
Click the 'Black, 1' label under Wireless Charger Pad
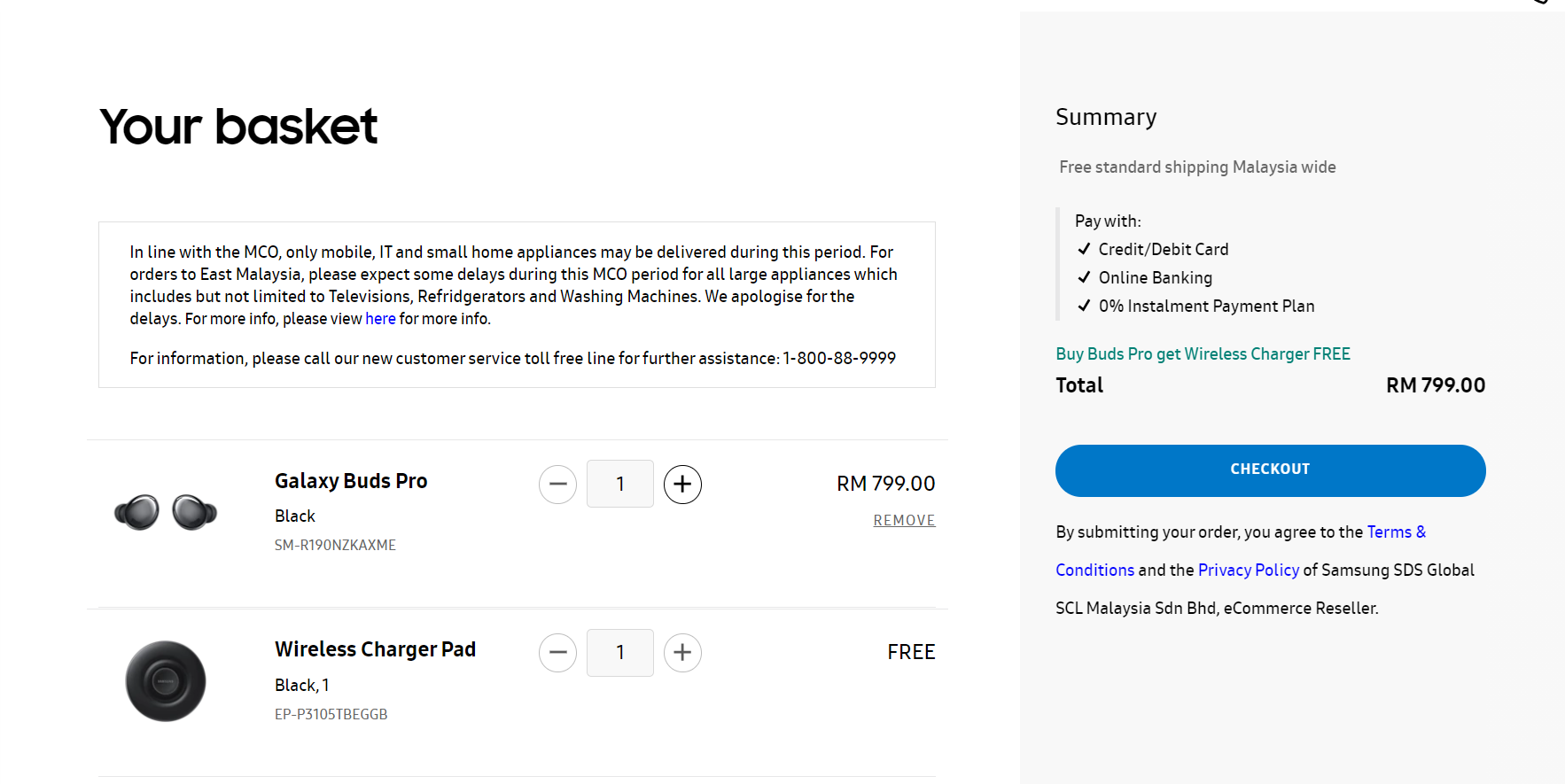(x=302, y=686)
